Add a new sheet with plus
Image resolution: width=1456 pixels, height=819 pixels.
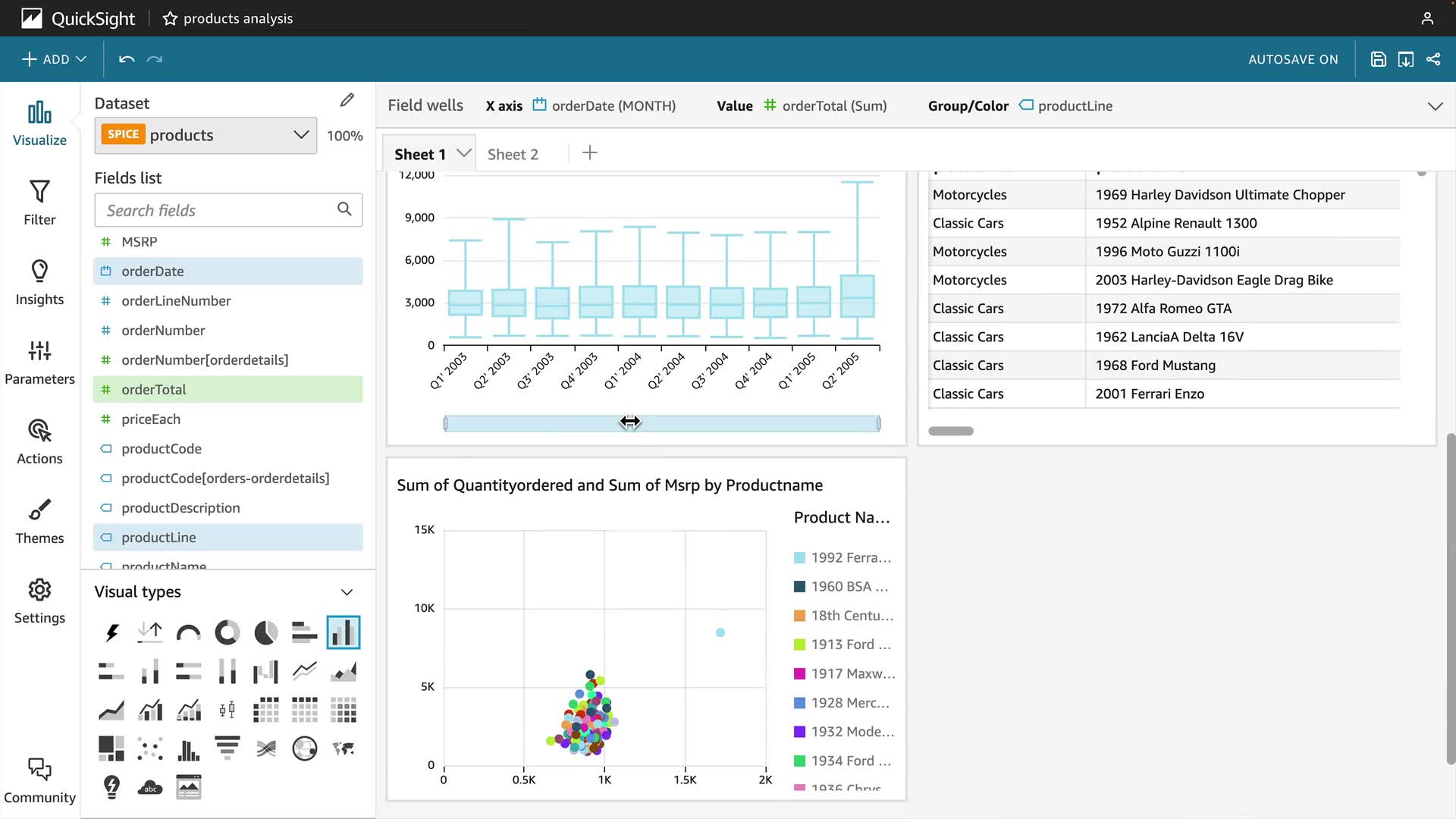click(x=590, y=153)
